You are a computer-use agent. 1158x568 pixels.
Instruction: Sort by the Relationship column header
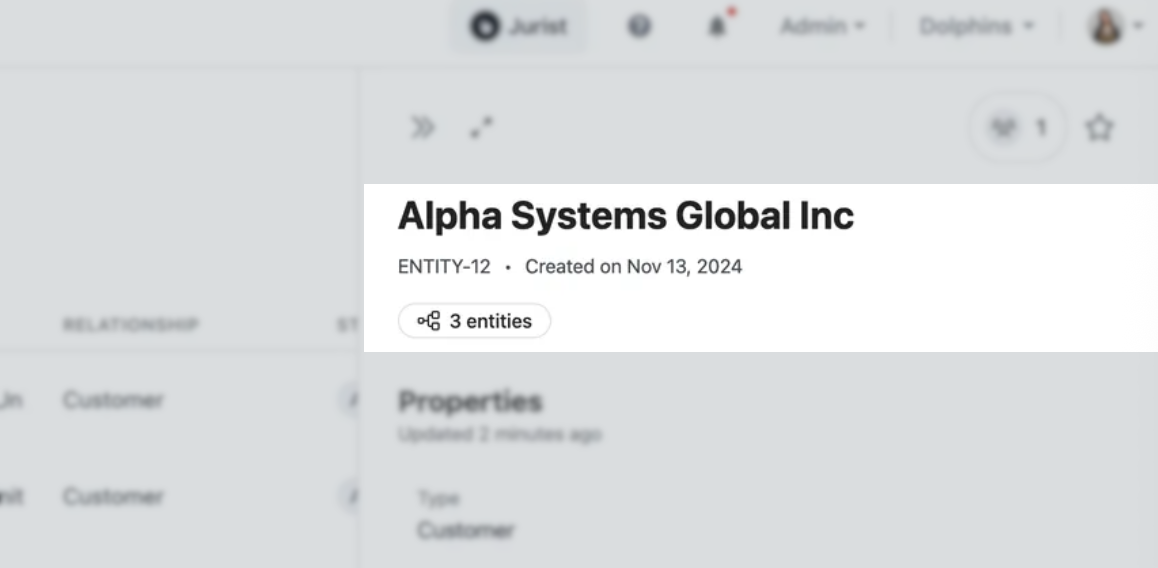click(x=131, y=325)
